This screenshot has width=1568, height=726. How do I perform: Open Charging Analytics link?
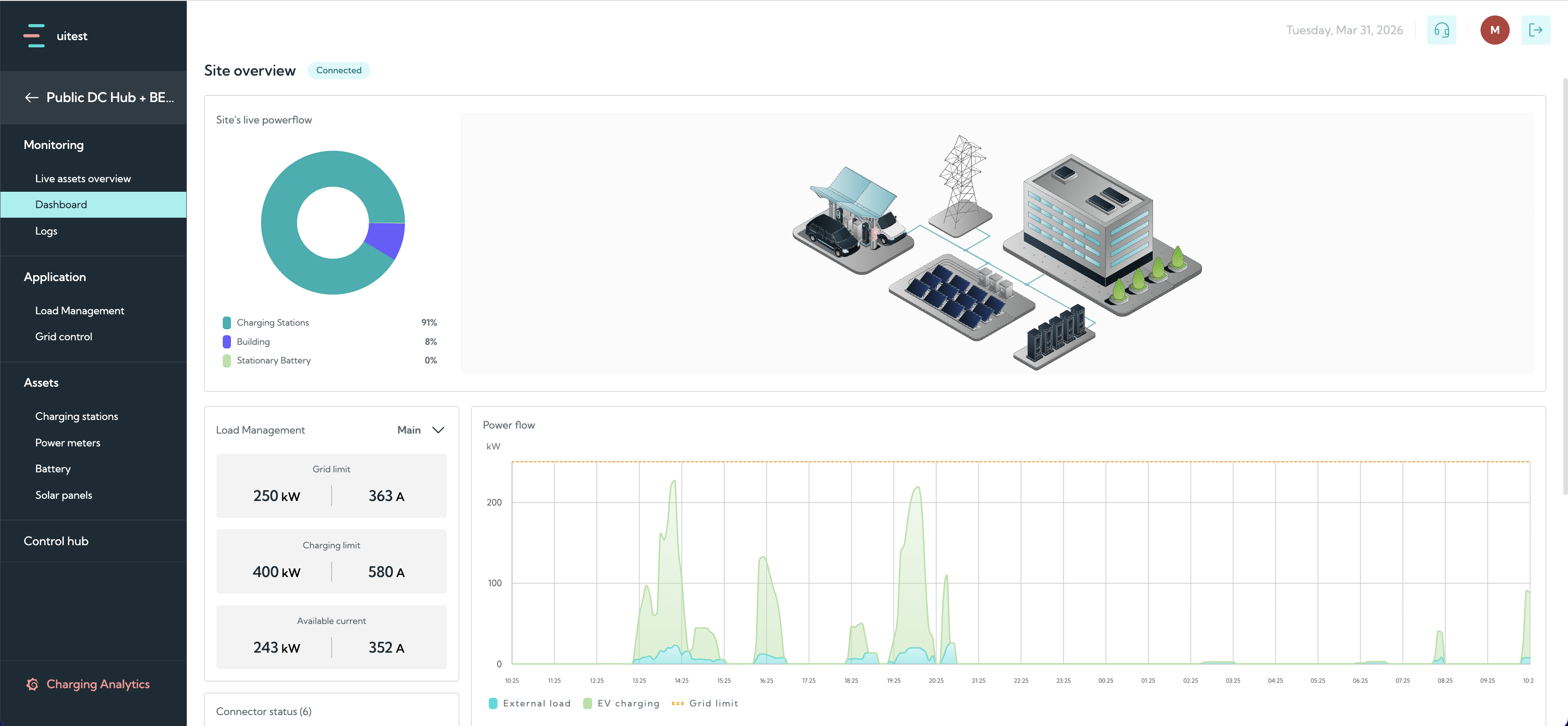click(98, 684)
